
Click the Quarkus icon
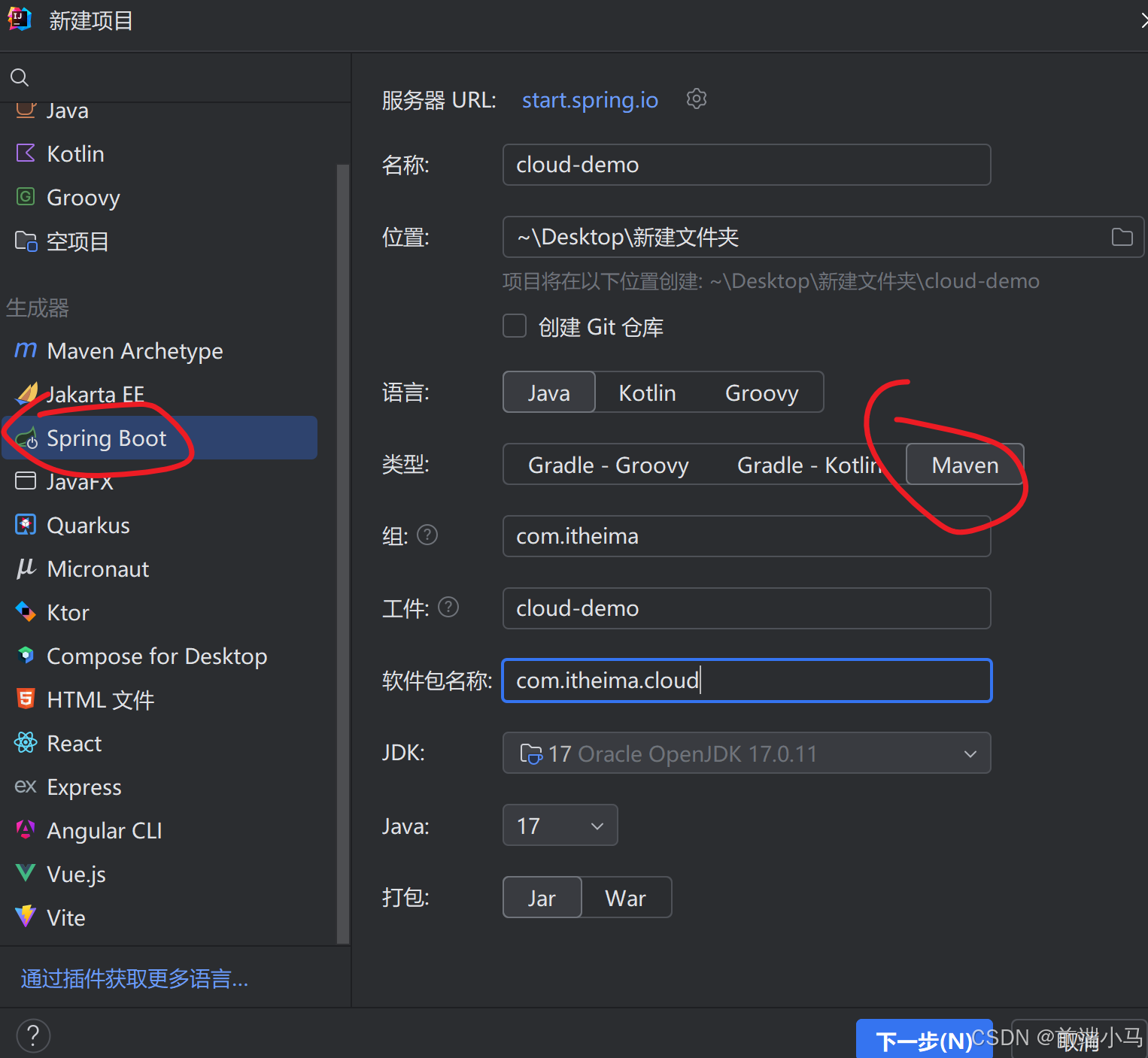point(26,525)
